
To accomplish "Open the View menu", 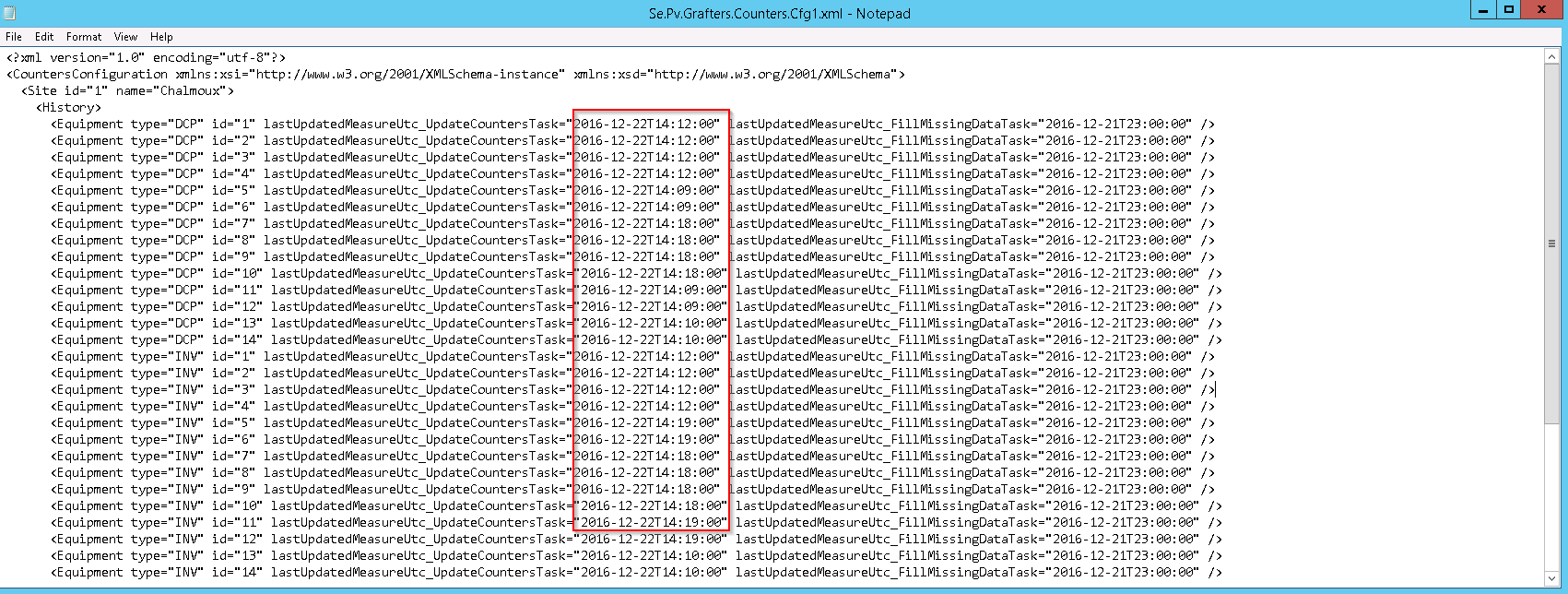I will pos(125,37).
